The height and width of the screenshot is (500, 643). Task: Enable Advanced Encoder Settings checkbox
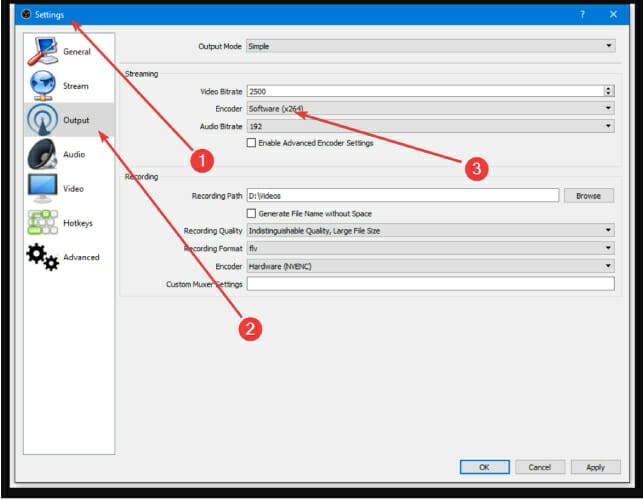pyautogui.click(x=251, y=143)
